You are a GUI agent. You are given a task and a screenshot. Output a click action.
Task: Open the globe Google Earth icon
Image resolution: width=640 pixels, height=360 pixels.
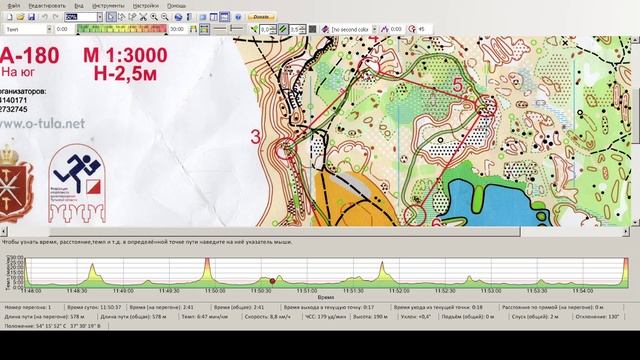click(x=178, y=17)
